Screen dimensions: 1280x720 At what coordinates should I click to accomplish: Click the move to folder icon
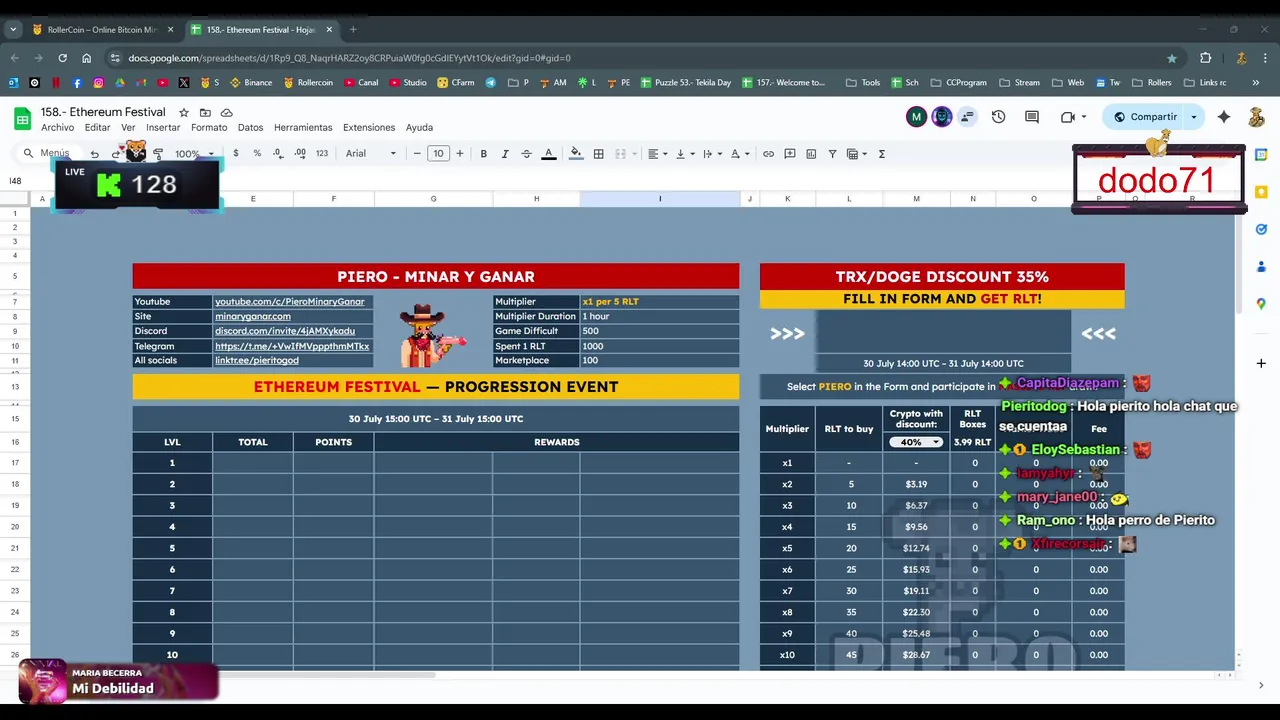click(205, 113)
